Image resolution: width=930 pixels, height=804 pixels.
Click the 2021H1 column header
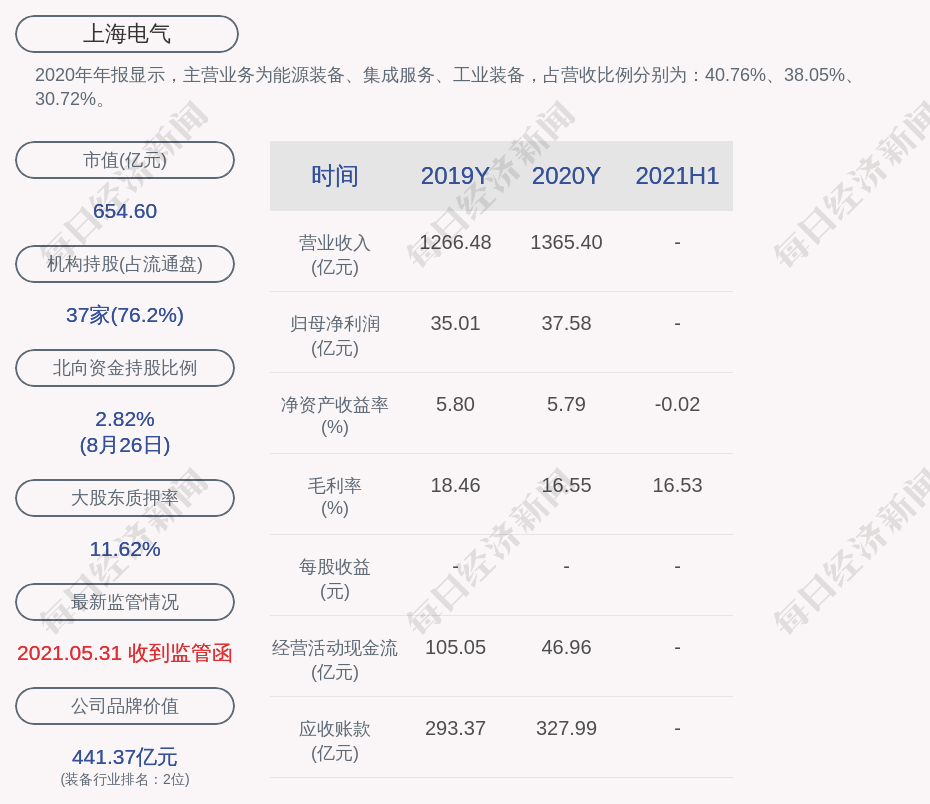pyautogui.click(x=677, y=176)
